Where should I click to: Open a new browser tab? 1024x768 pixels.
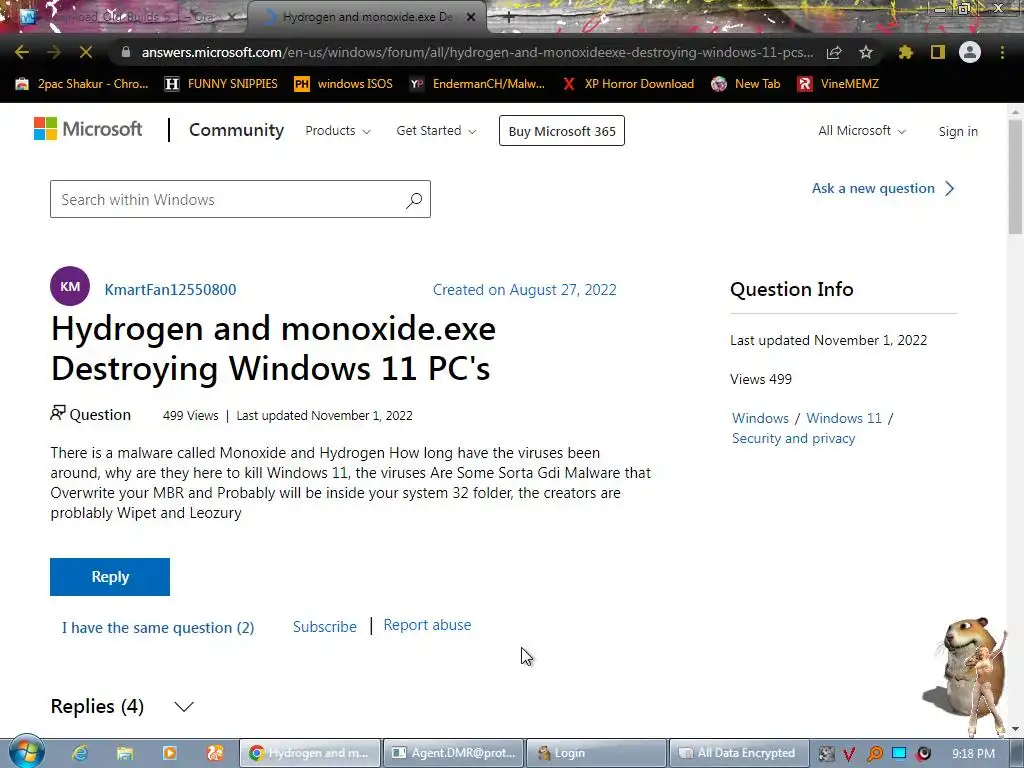[509, 18]
